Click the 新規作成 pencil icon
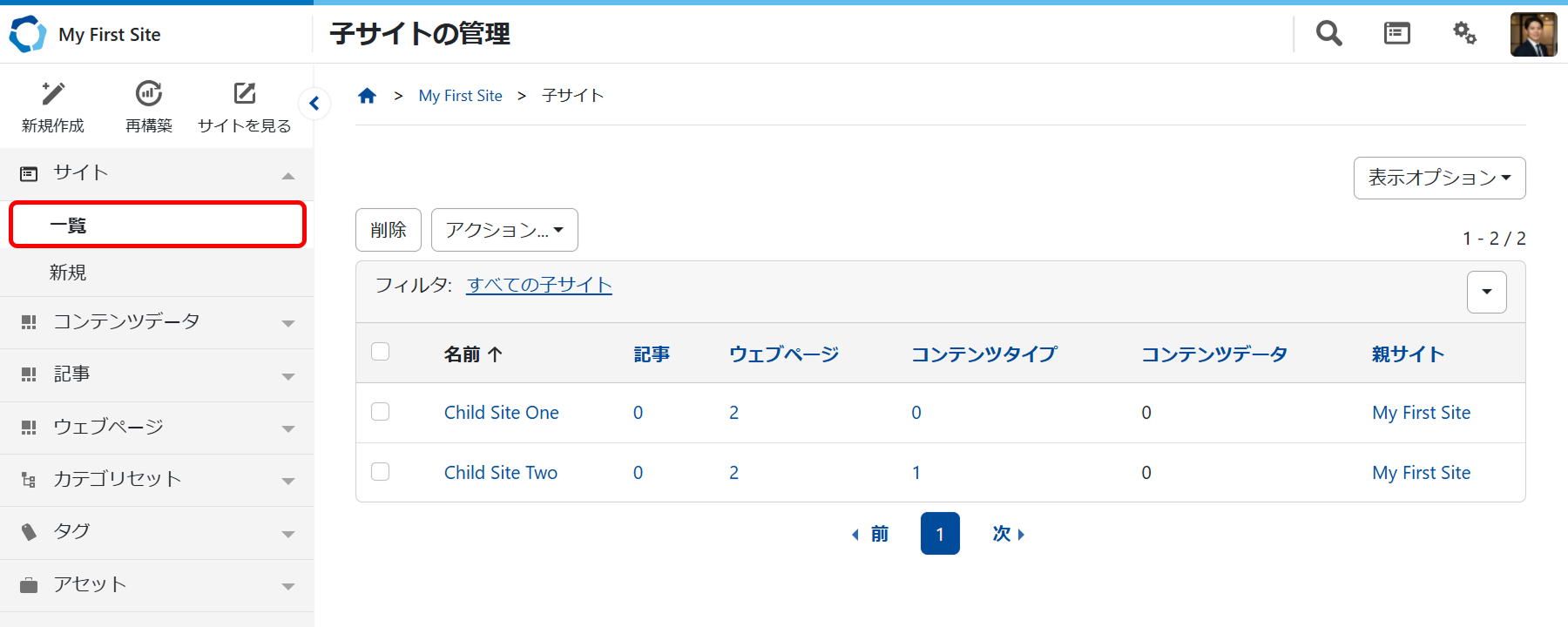Viewport: 1568px width, 627px height. point(53,94)
